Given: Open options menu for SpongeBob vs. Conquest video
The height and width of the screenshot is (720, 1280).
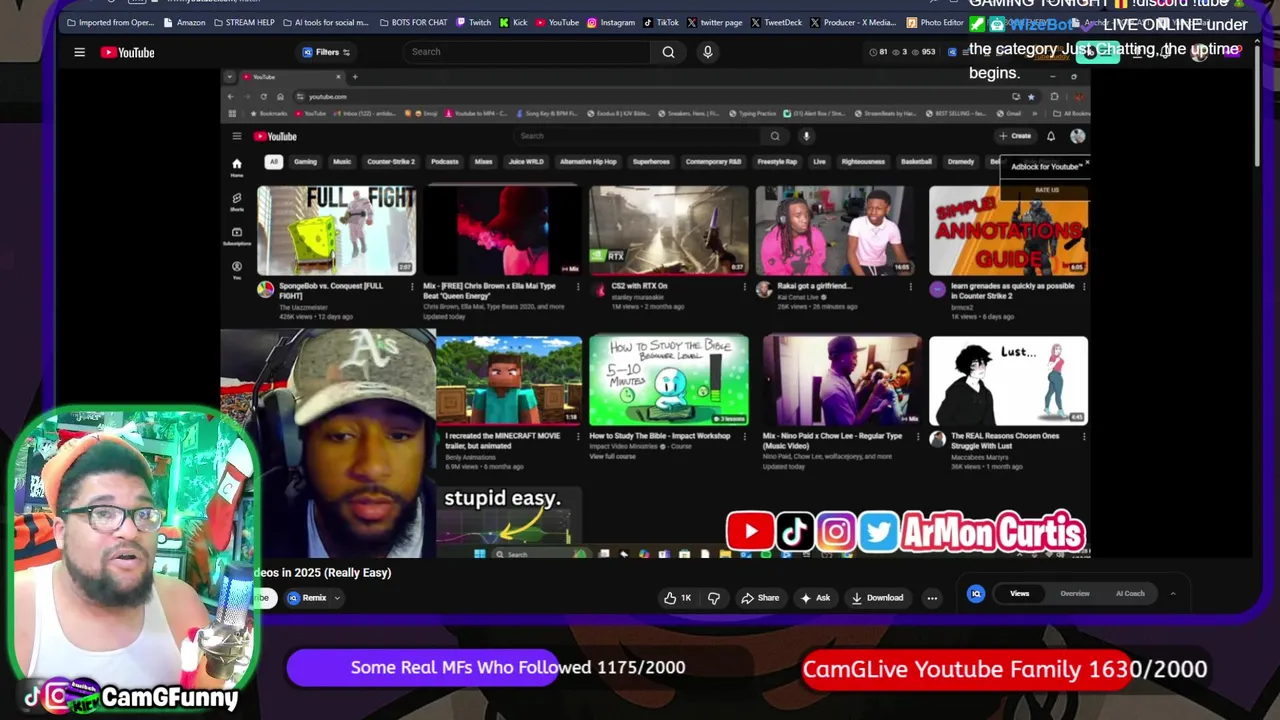Looking at the screenshot, I should 411,287.
